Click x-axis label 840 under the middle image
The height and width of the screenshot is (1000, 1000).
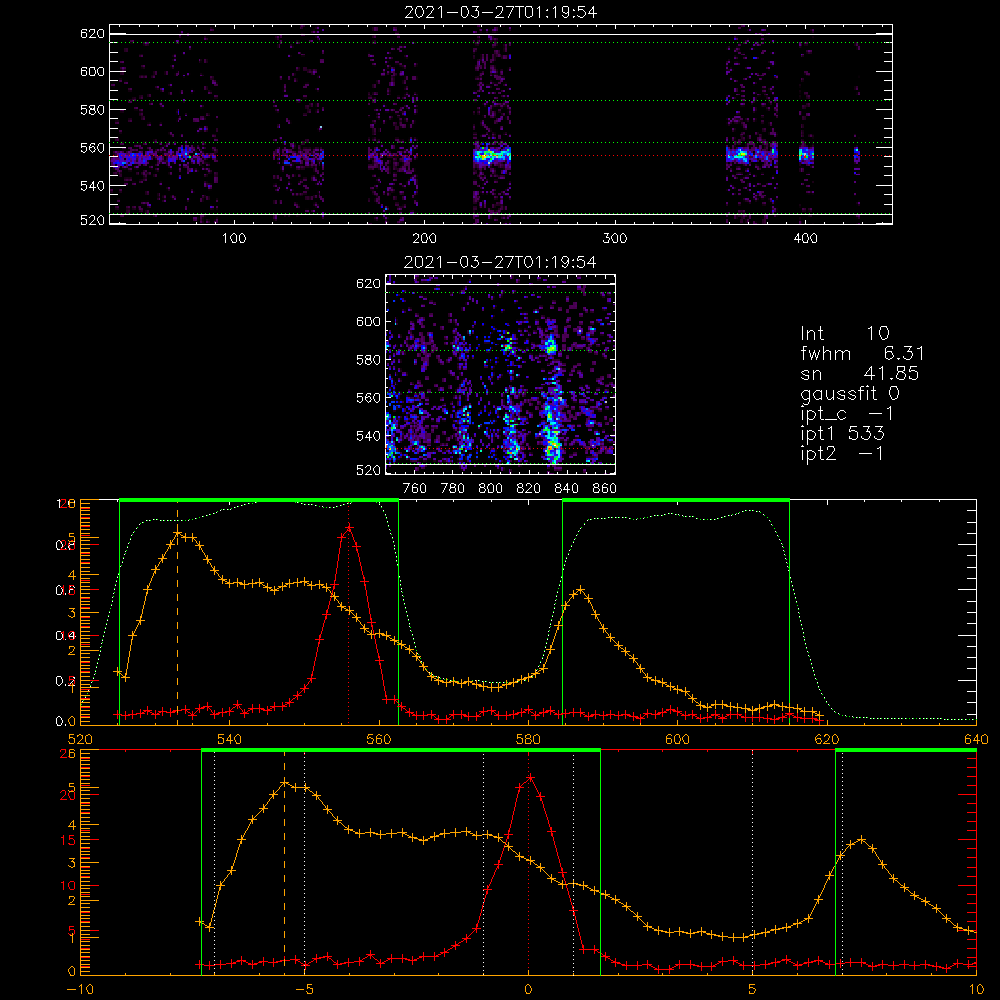pyautogui.click(x=566, y=489)
